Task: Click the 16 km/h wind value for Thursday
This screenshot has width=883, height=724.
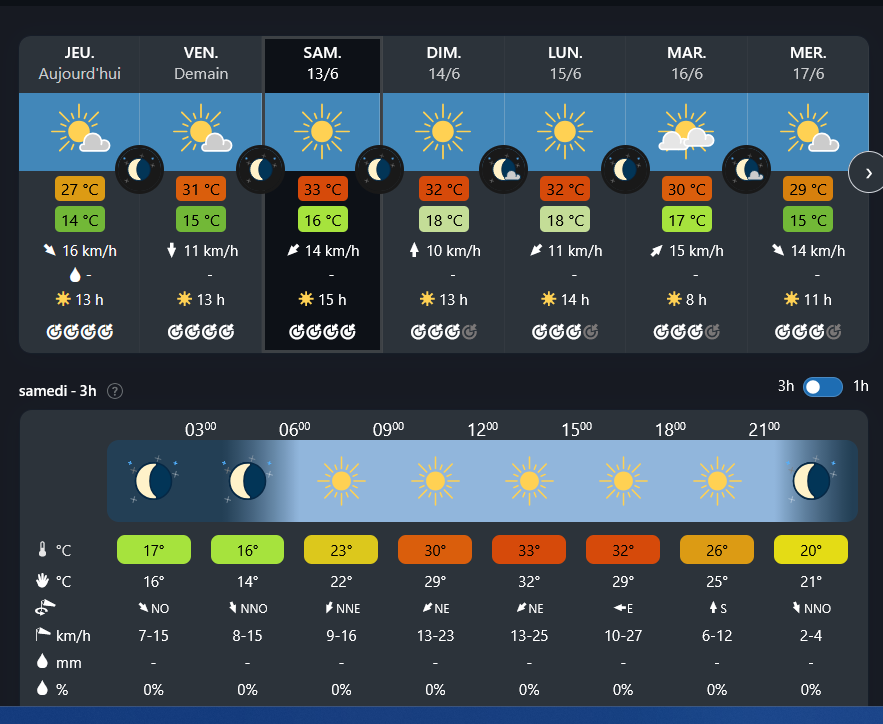Action: (x=90, y=251)
